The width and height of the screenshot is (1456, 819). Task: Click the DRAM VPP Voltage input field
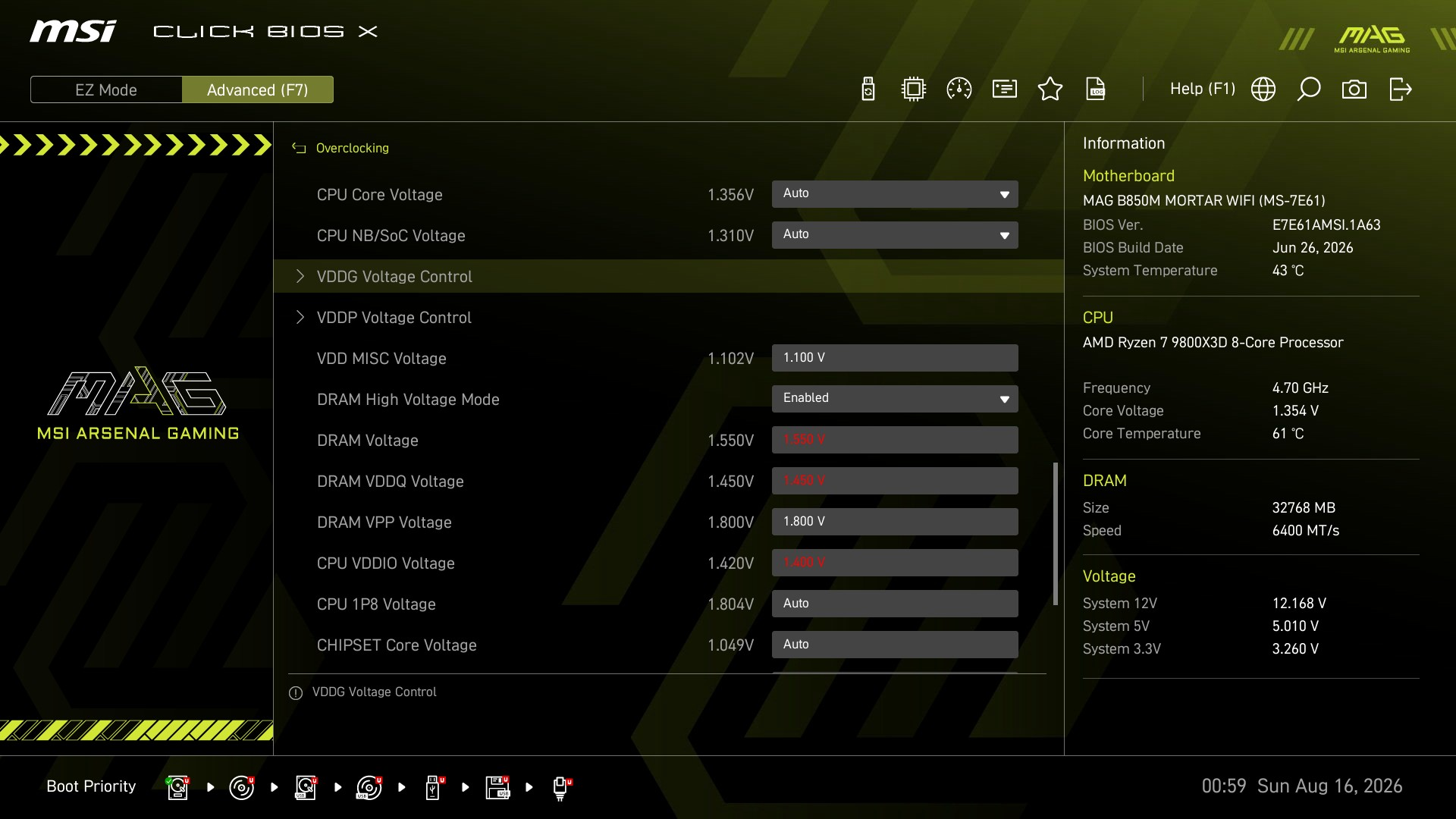click(895, 522)
